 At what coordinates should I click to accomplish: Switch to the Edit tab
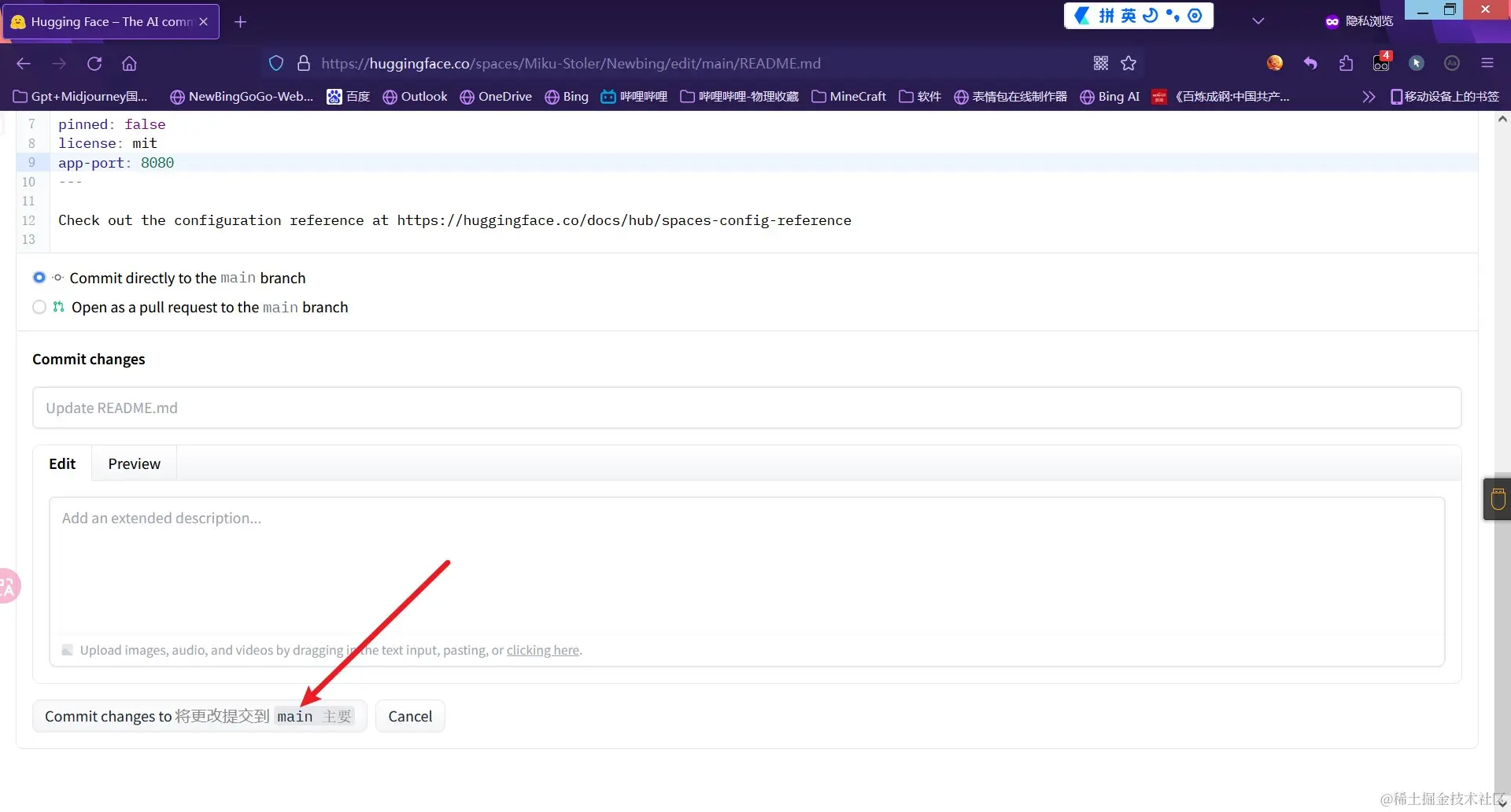(x=62, y=463)
